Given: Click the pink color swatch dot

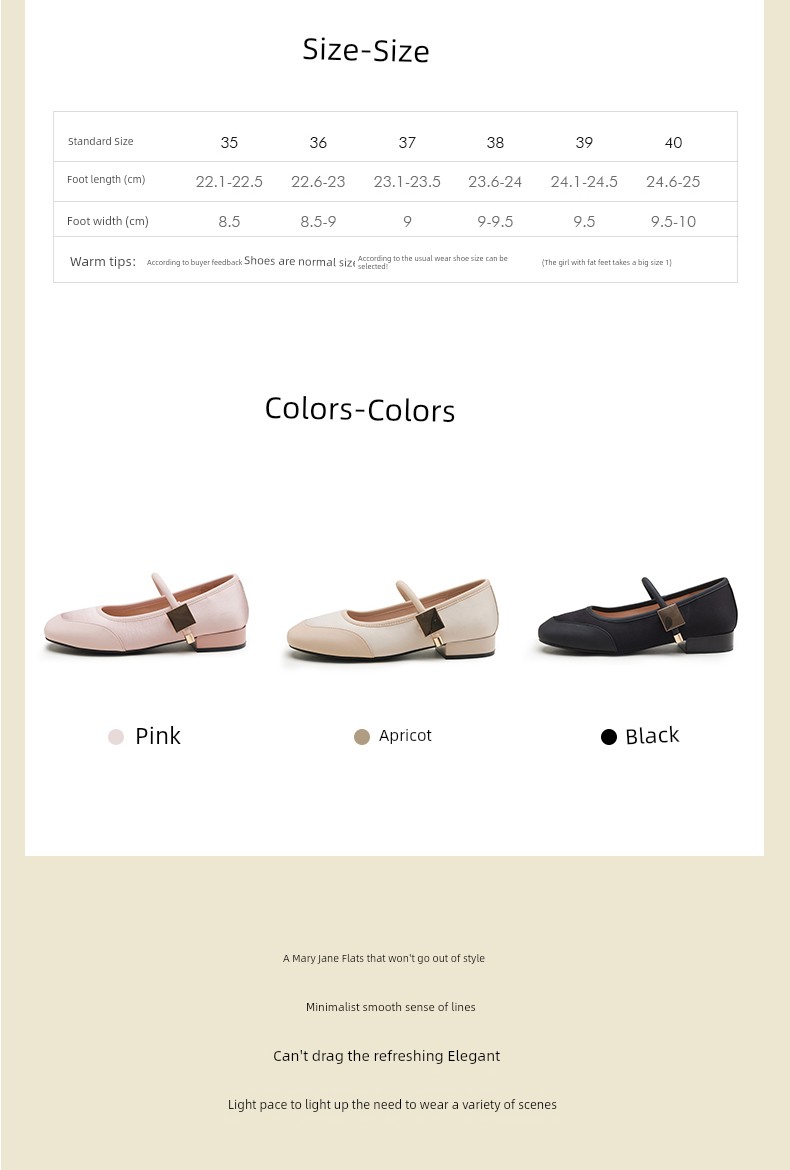Looking at the screenshot, I should pos(116,737).
